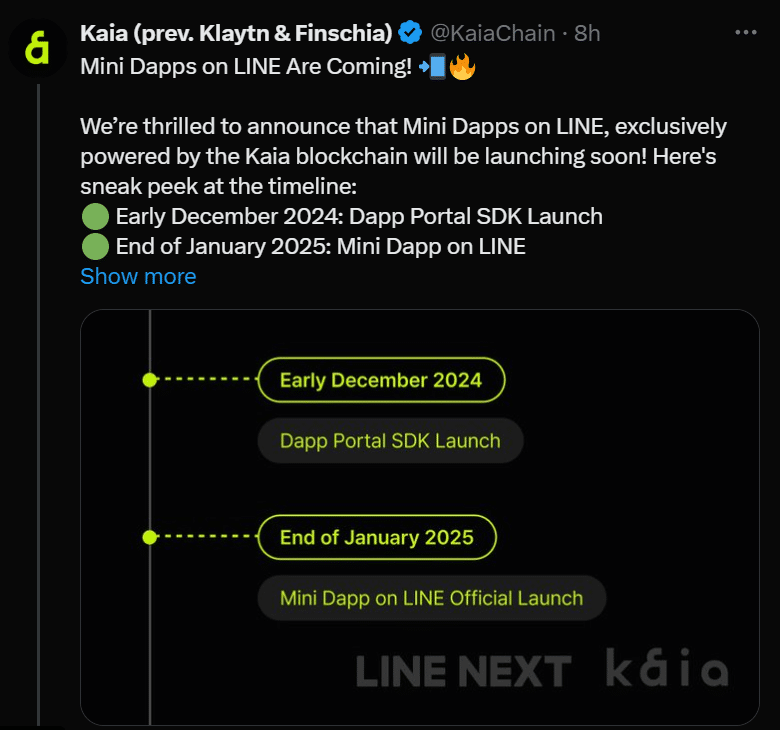Open the @KaiaChain handle link

point(492,33)
